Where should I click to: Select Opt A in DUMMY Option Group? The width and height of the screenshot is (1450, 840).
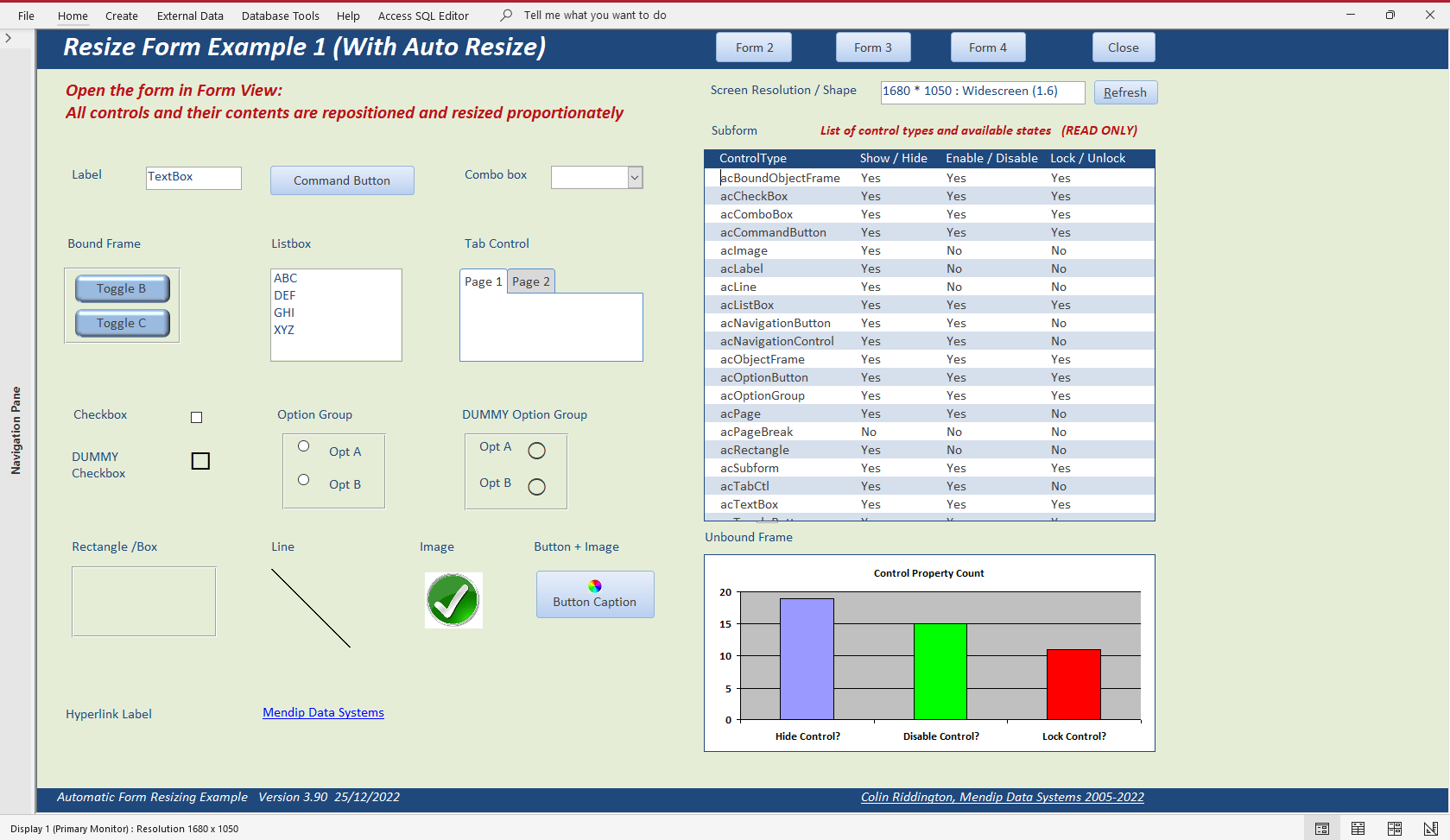(536, 451)
